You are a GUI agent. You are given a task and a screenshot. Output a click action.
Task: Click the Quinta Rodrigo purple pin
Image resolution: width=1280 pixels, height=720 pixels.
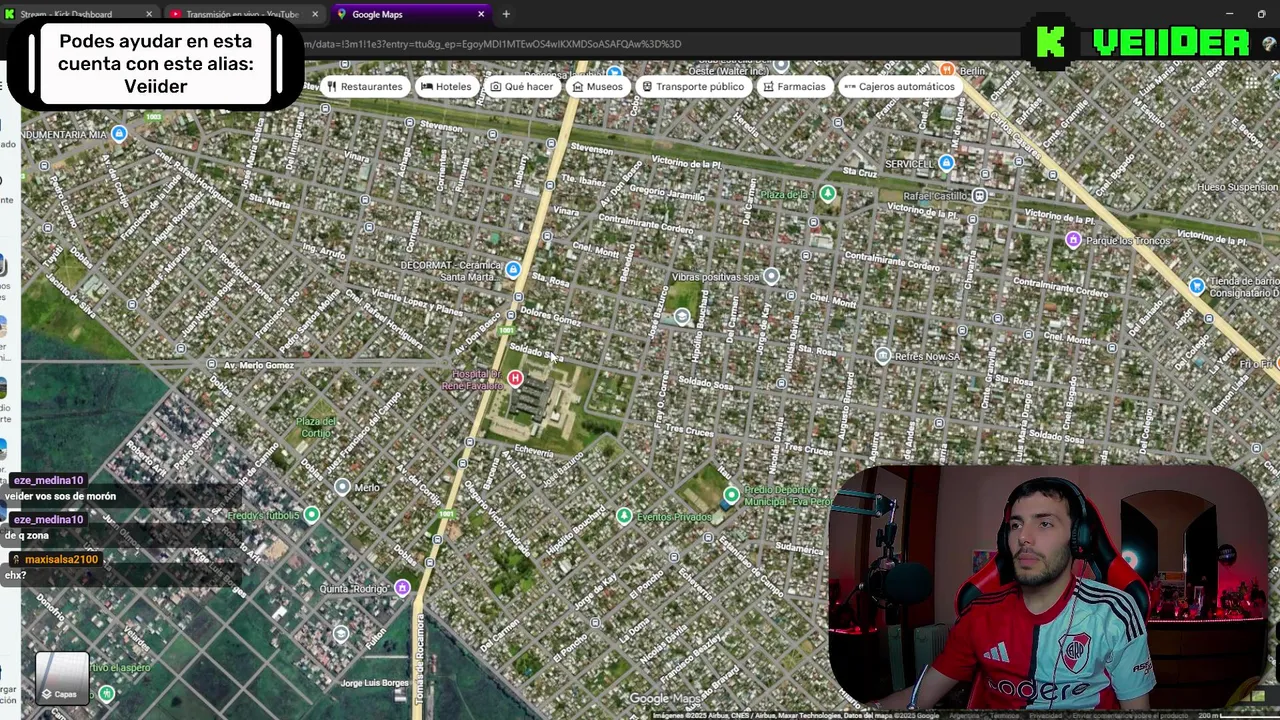402,587
